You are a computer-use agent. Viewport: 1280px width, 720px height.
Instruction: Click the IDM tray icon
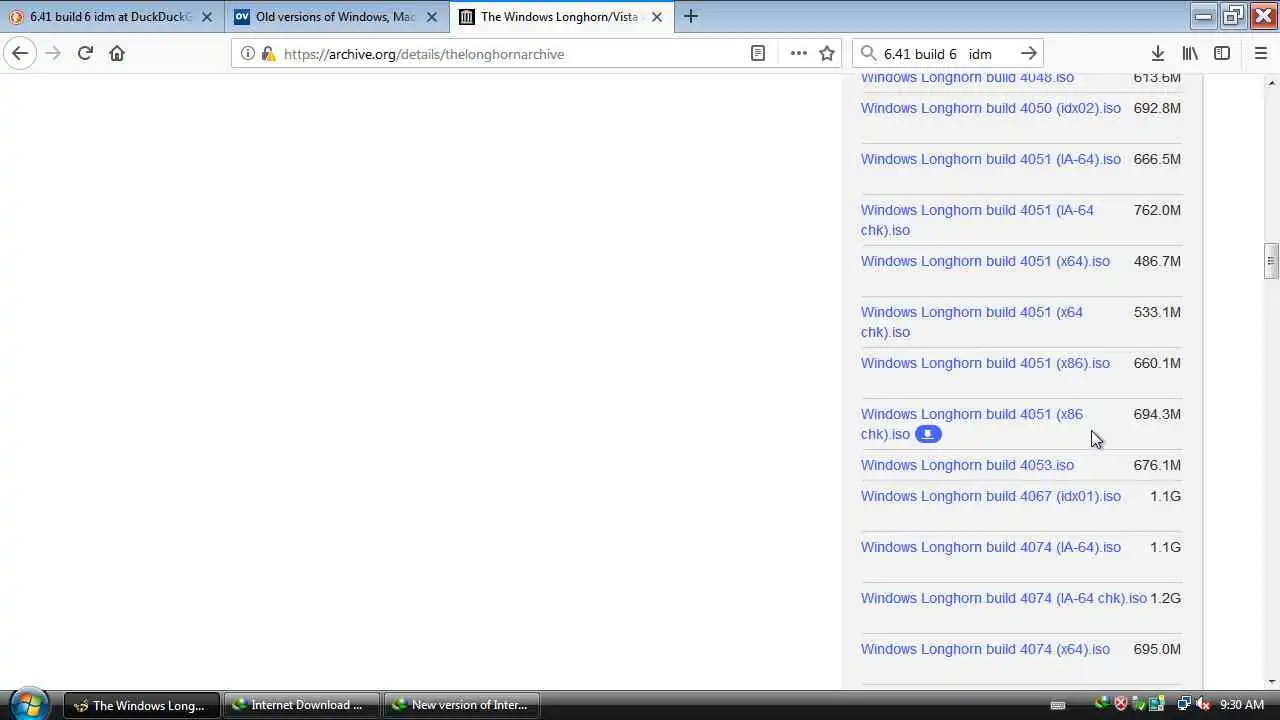click(x=1102, y=704)
